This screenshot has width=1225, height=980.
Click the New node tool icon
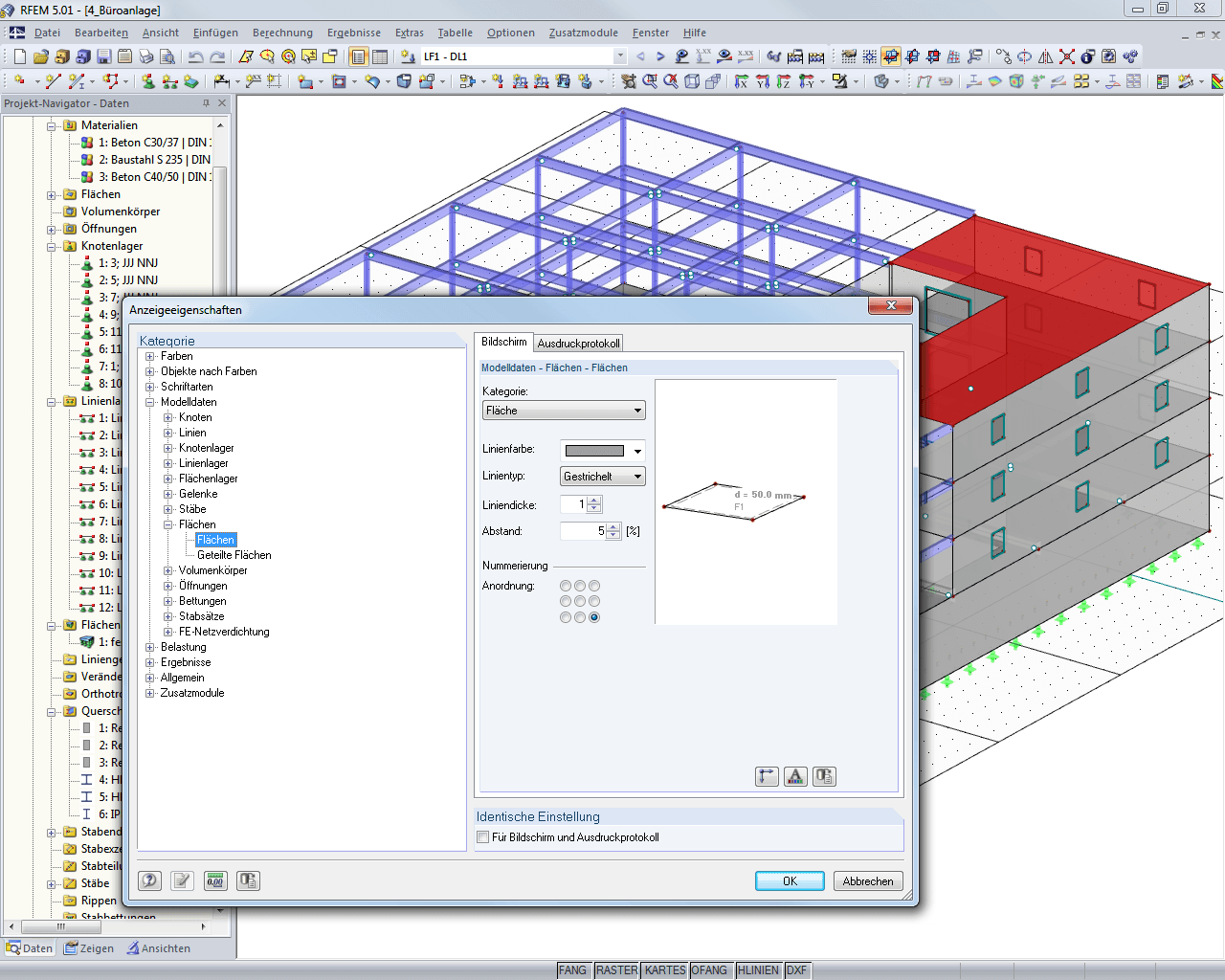[x=19, y=81]
